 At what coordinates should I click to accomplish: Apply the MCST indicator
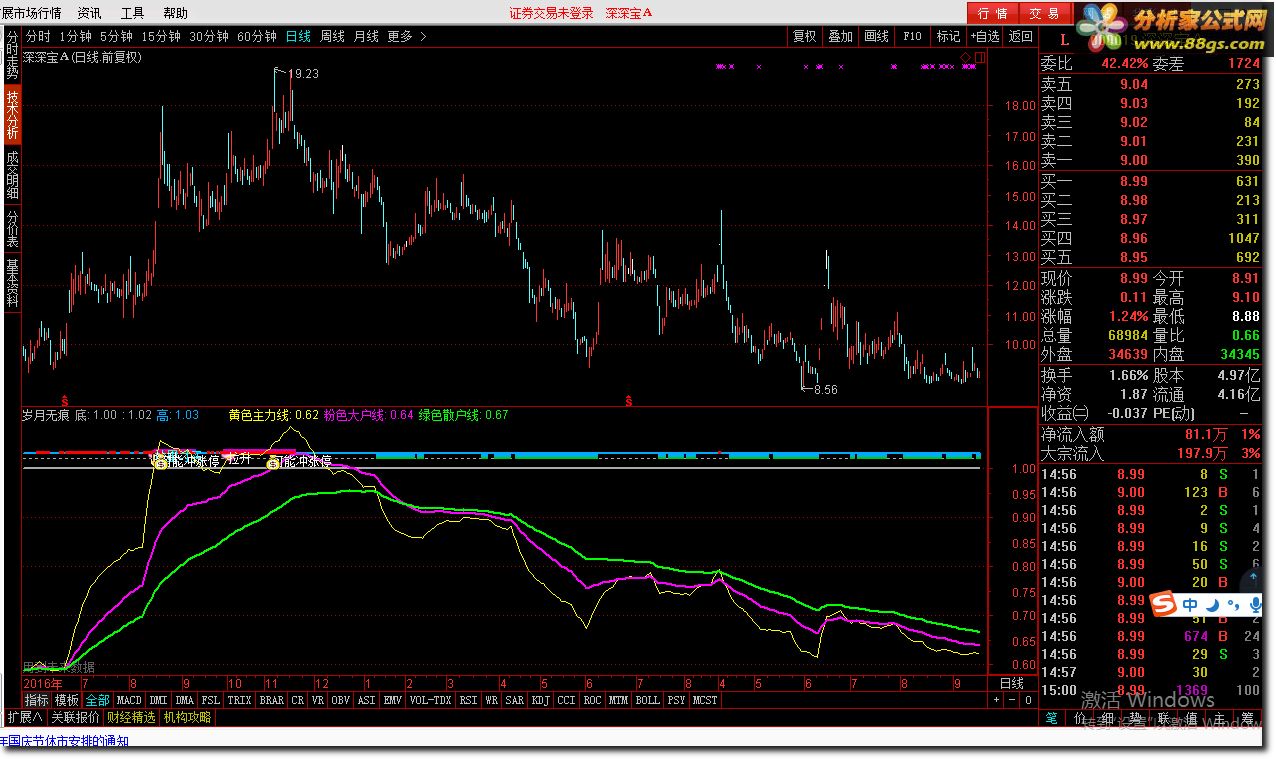[x=705, y=700]
